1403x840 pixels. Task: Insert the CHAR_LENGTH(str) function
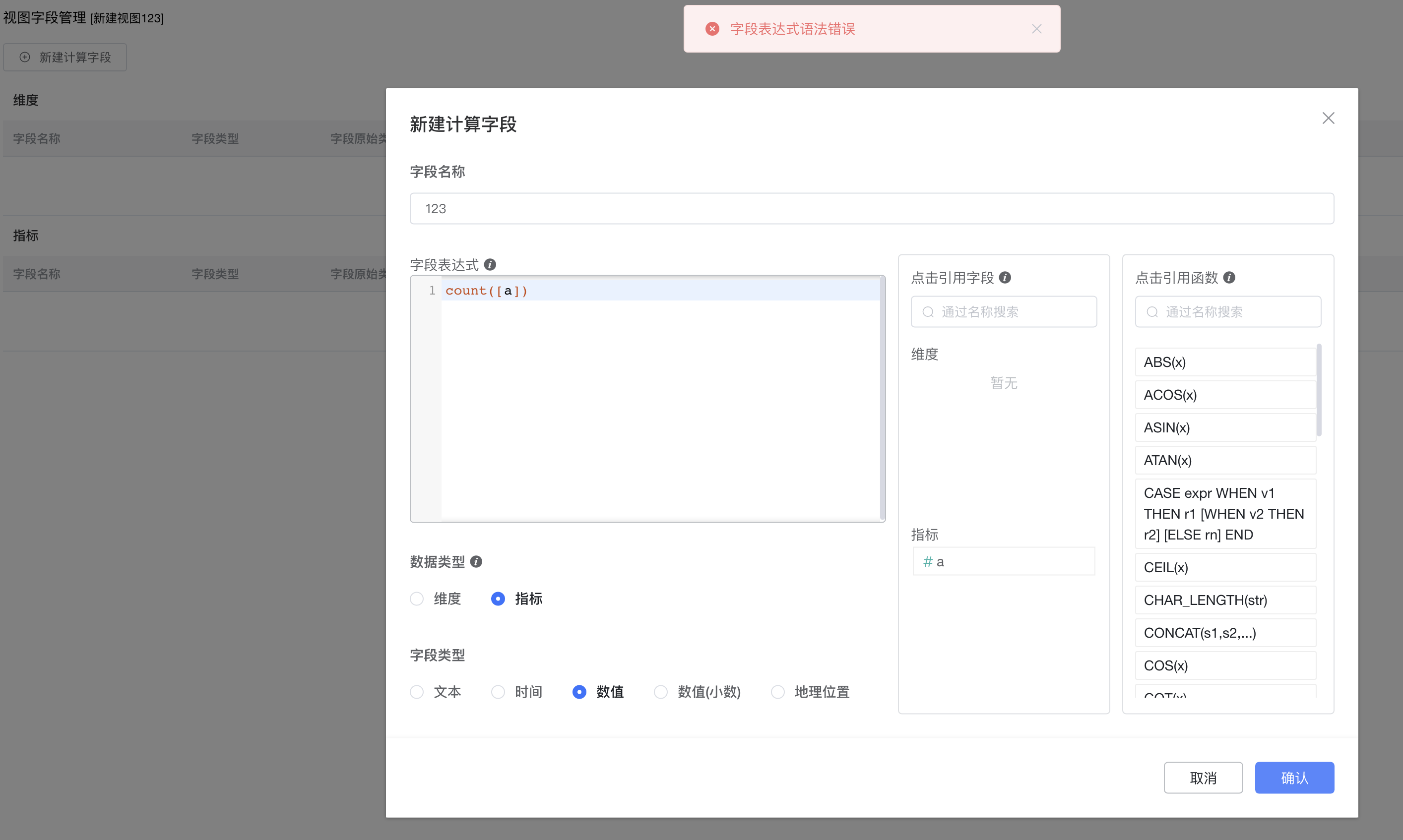click(1225, 600)
